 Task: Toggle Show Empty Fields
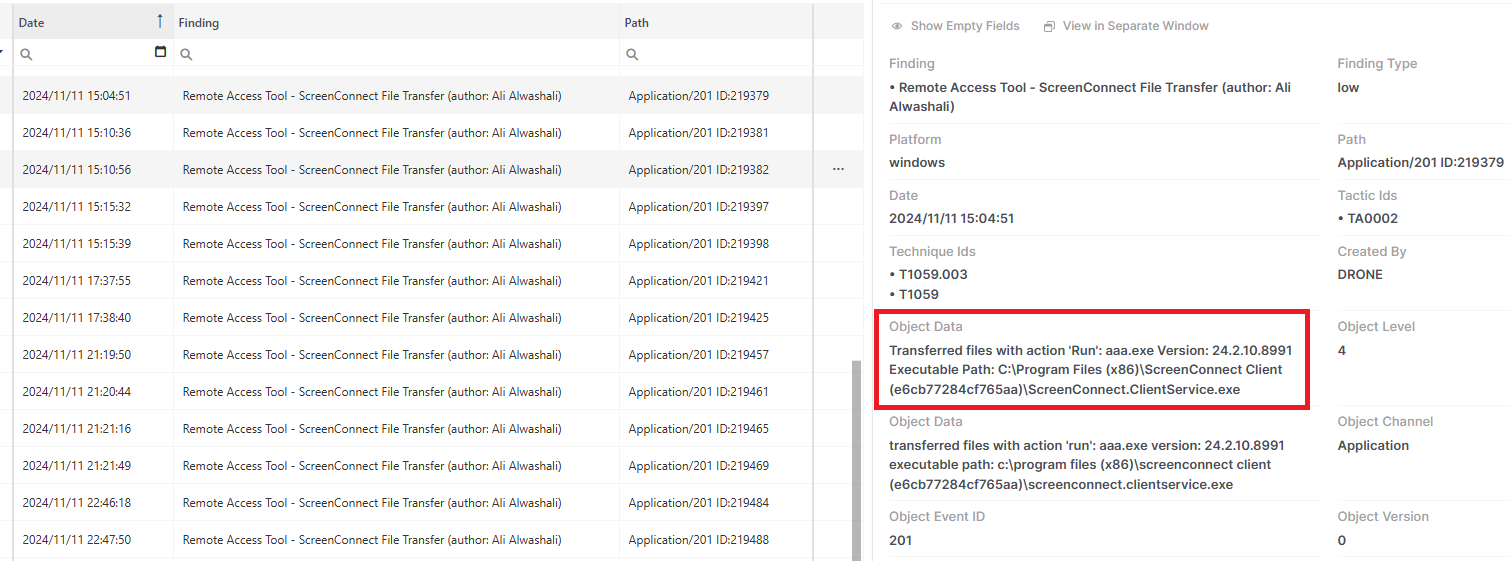coord(965,26)
